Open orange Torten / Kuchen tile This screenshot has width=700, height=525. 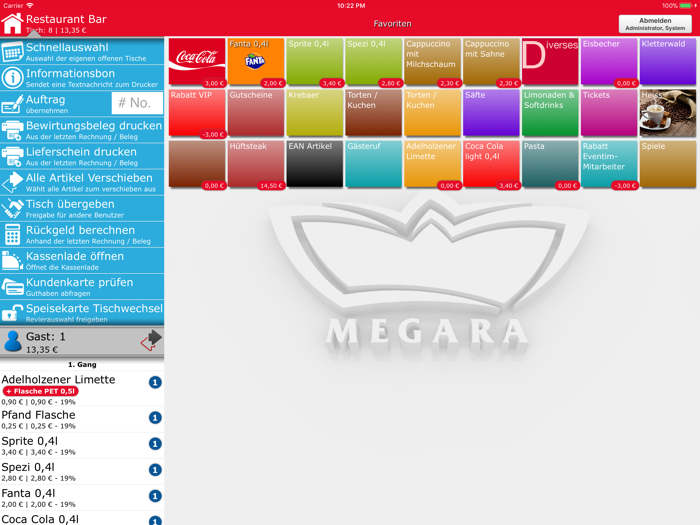pyautogui.click(x=432, y=113)
